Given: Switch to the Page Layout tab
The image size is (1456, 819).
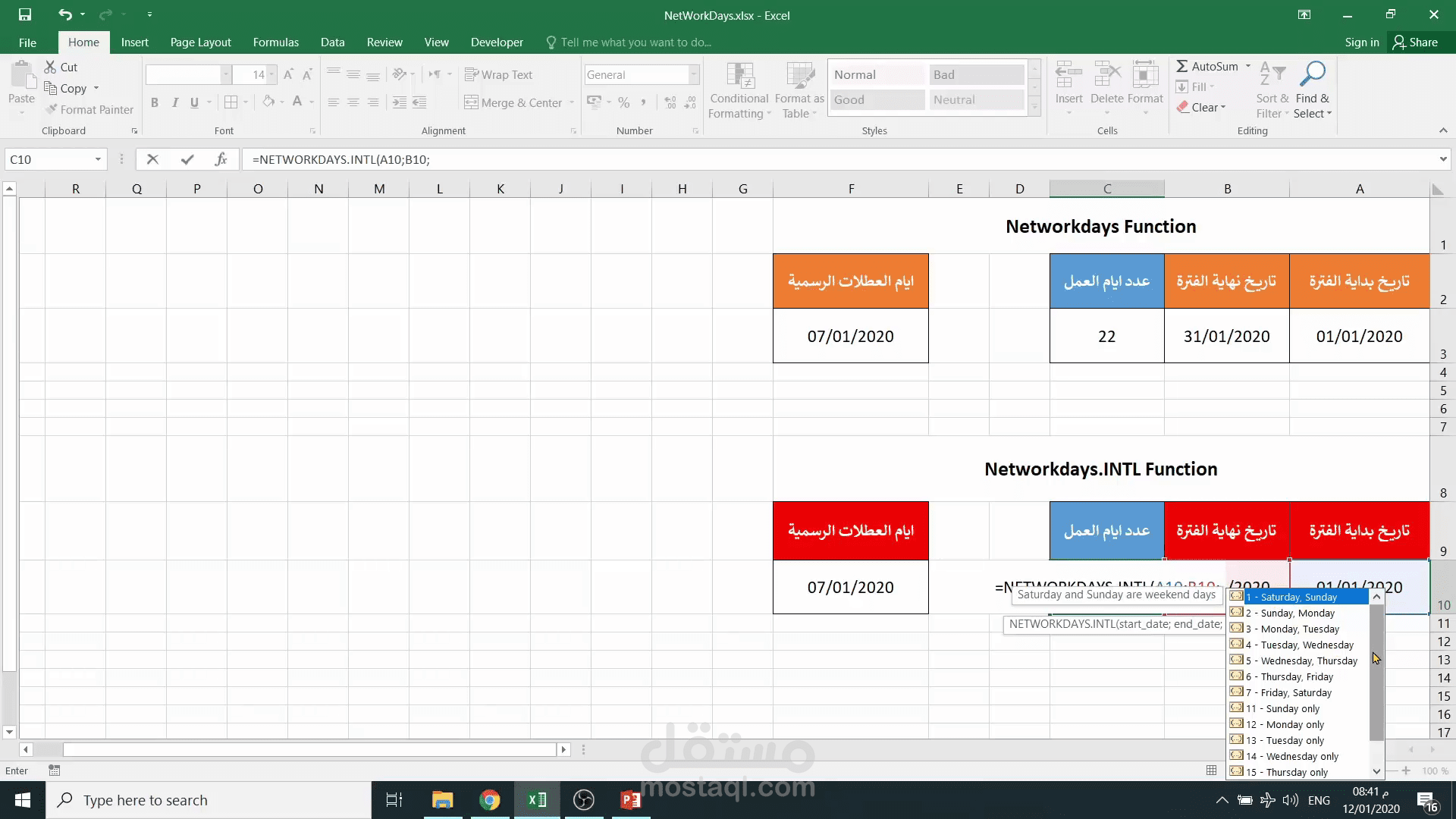Looking at the screenshot, I should (200, 42).
